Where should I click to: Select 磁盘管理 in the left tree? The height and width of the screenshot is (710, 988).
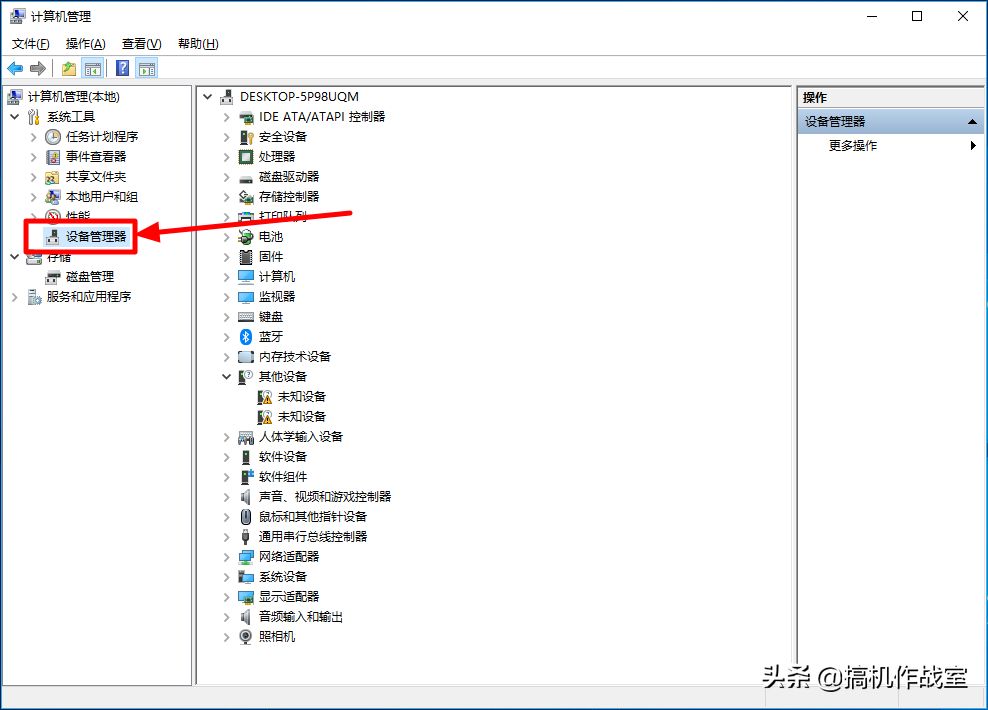[x=89, y=277]
